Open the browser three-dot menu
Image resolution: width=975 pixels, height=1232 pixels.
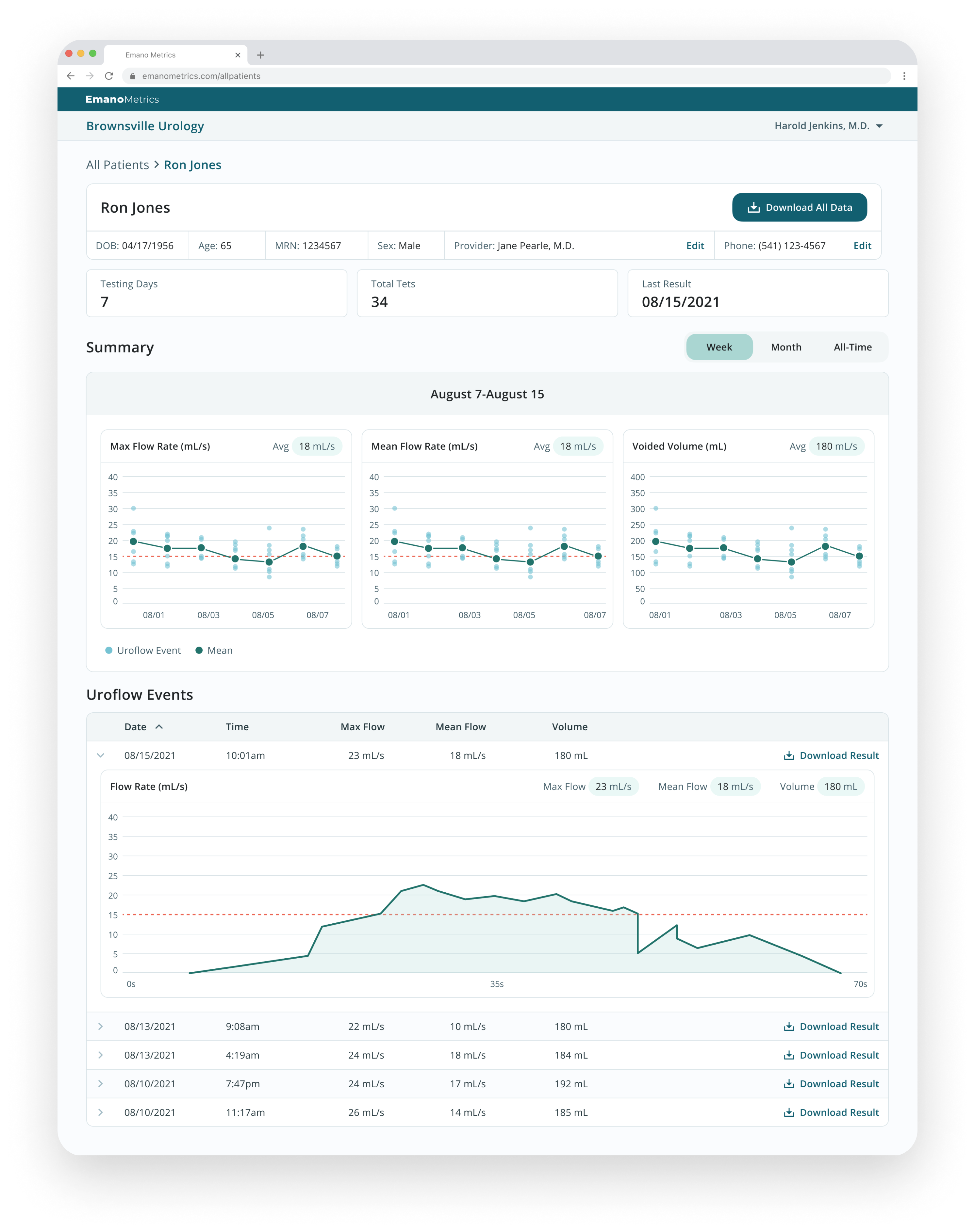point(904,76)
